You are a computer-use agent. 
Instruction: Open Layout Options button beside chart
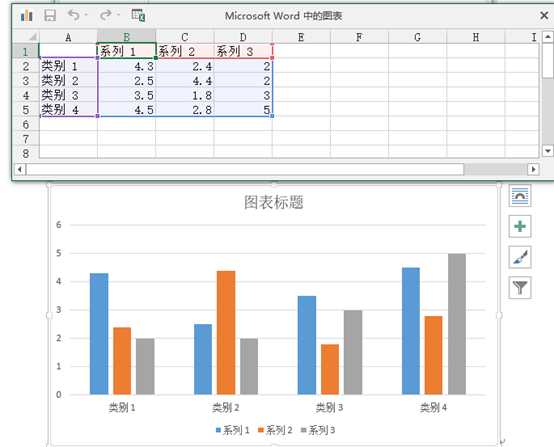520,195
